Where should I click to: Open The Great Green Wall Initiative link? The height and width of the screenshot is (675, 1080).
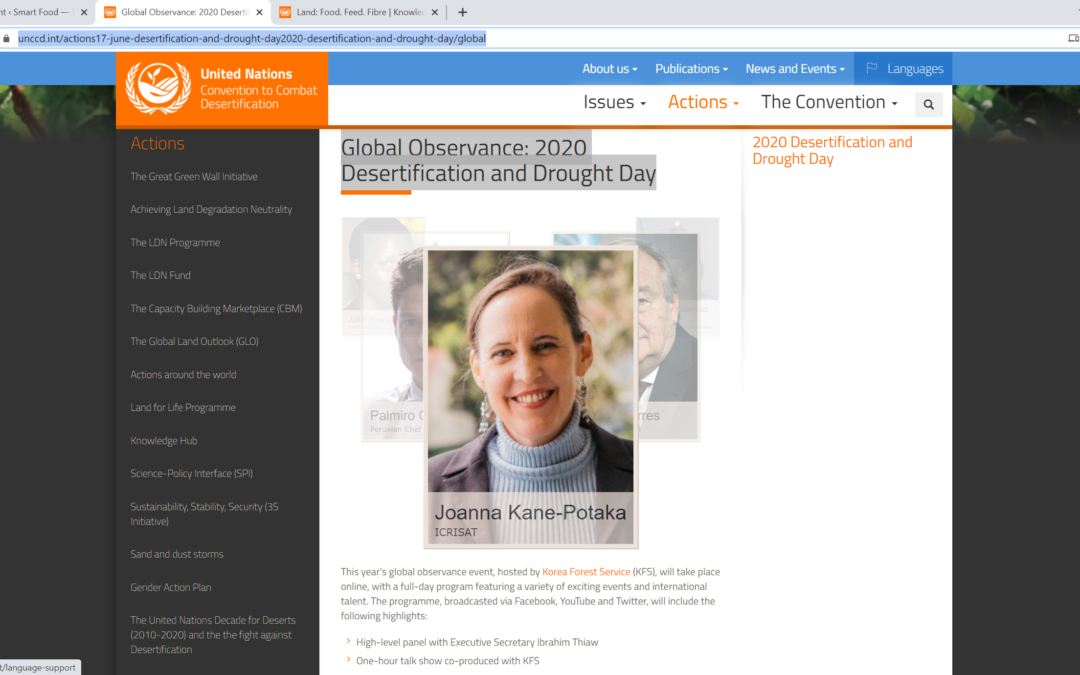tap(194, 177)
